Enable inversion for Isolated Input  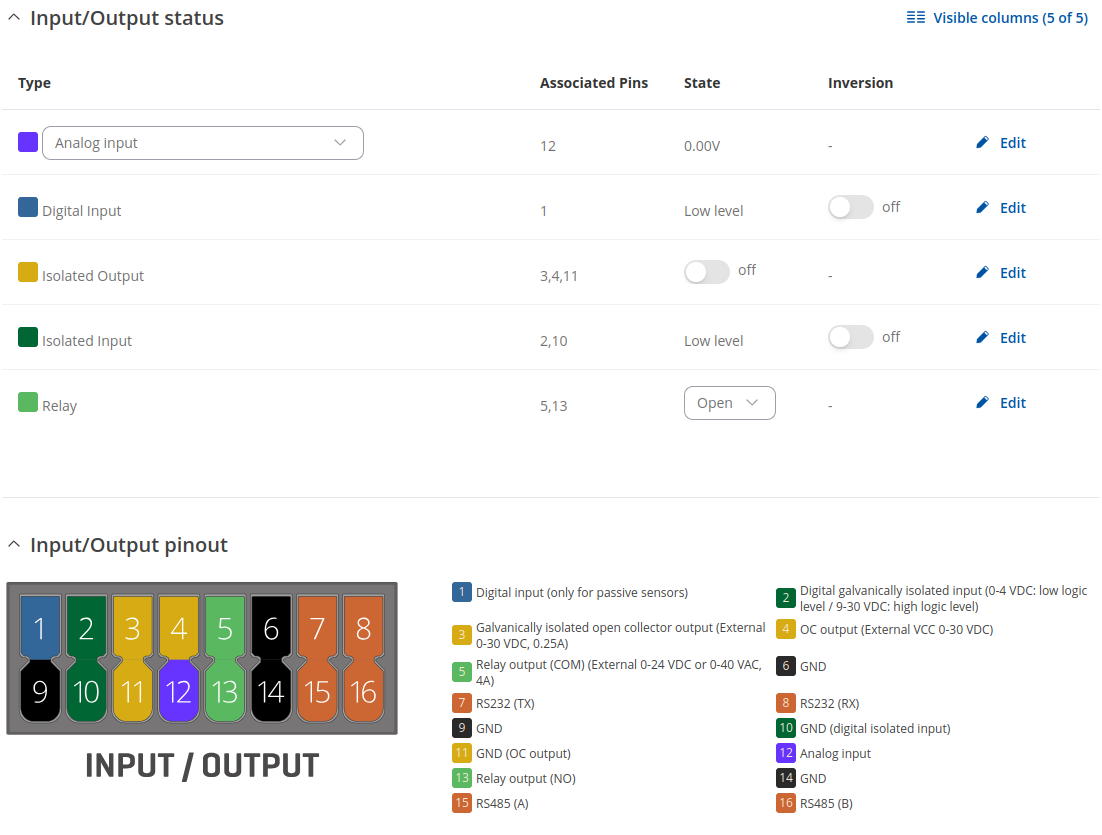(851, 337)
